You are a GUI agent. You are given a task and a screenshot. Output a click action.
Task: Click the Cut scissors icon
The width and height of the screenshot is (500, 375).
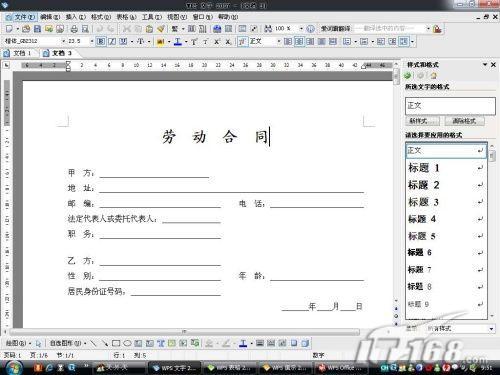(127, 29)
